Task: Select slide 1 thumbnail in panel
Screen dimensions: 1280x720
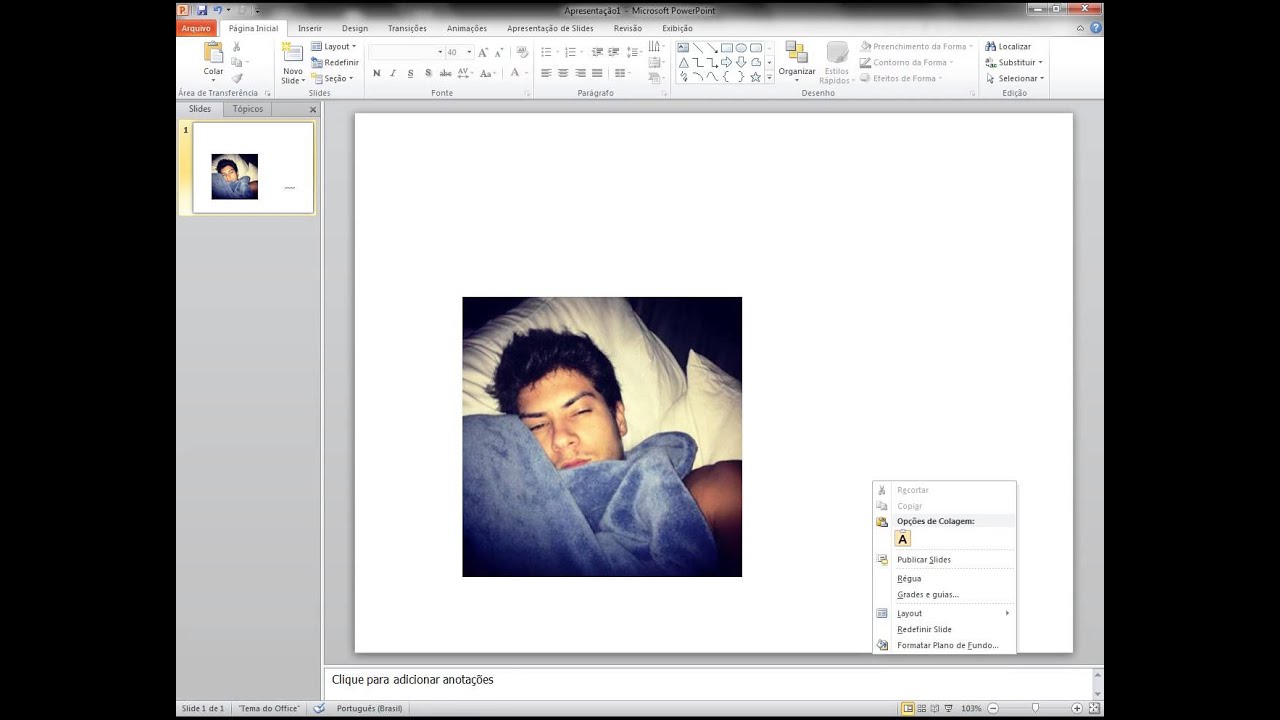Action: click(x=253, y=168)
